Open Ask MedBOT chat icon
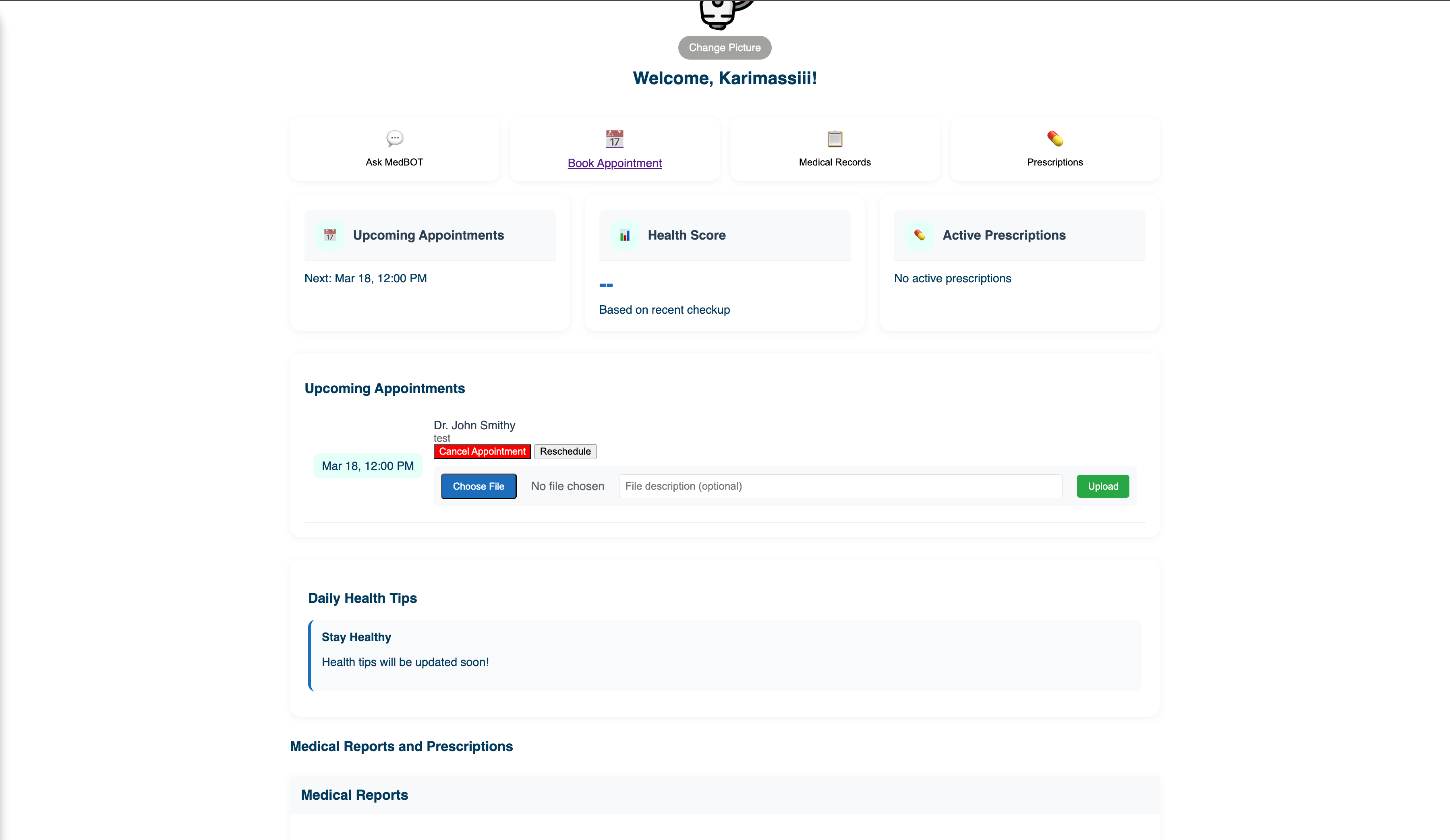Image resolution: width=1450 pixels, height=840 pixels. 394,138
